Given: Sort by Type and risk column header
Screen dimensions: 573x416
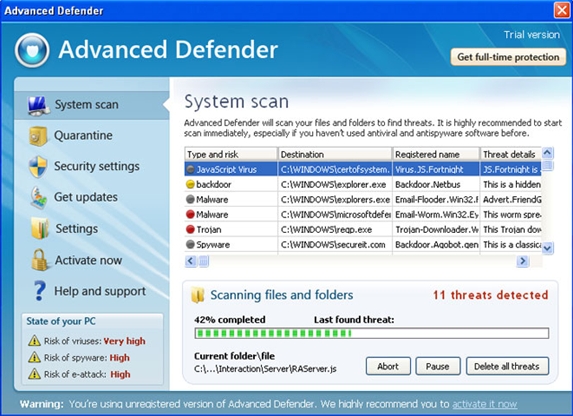Looking at the screenshot, I should 231,154.
